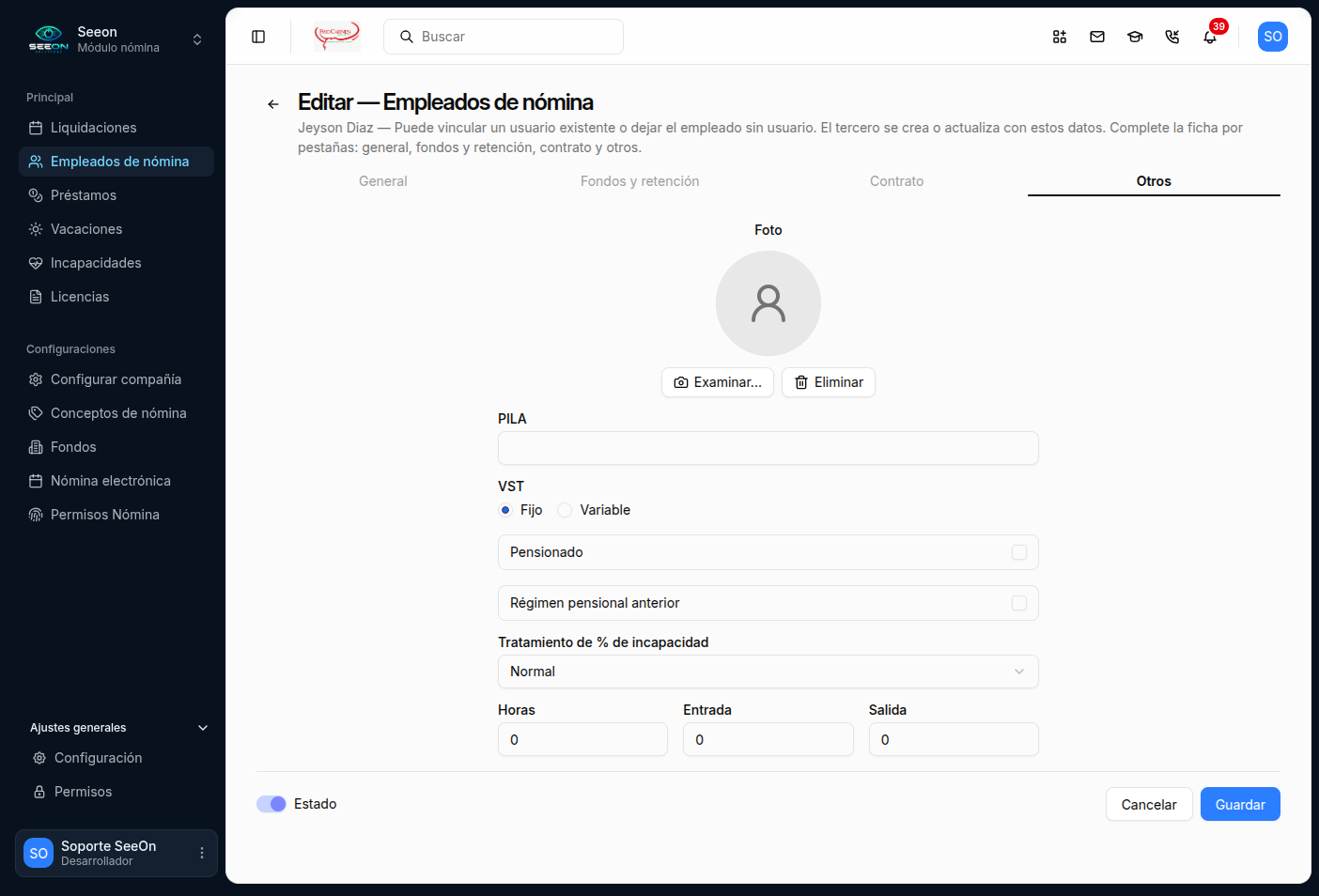Switch to the General tab
This screenshot has height=896, width=1319.
pyautogui.click(x=383, y=181)
